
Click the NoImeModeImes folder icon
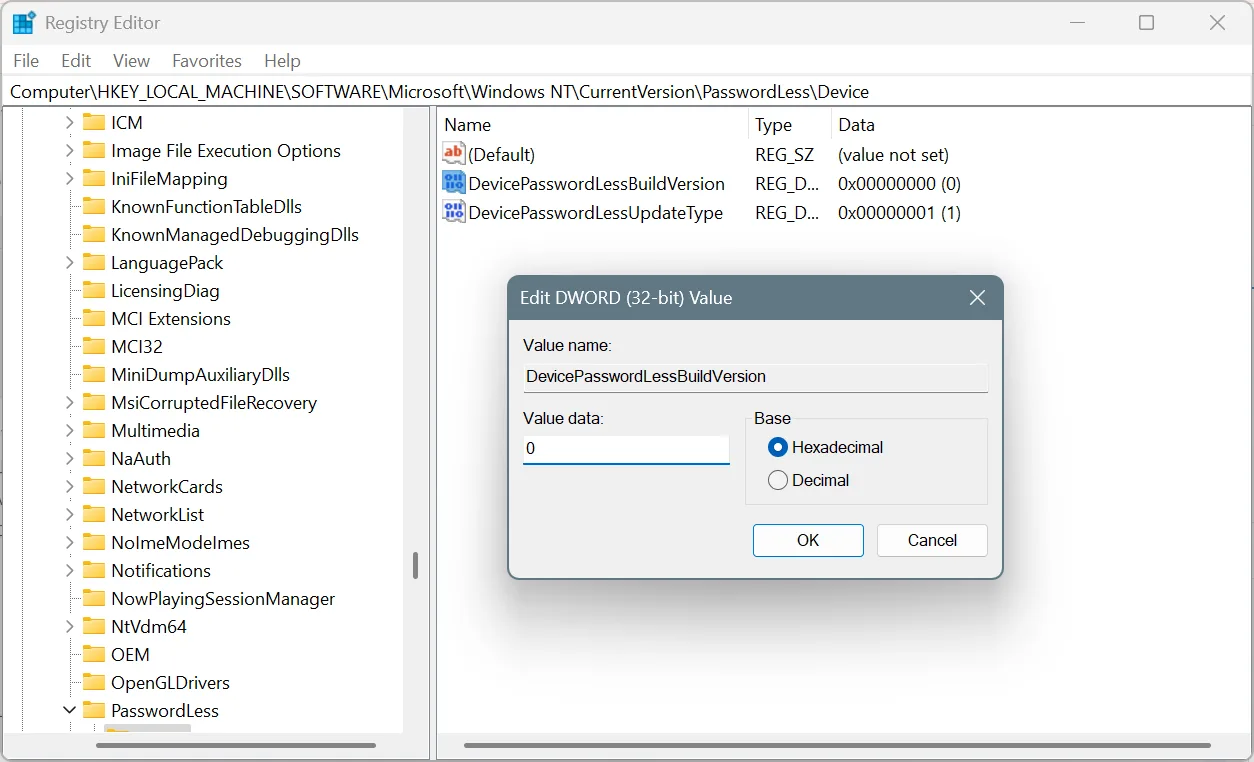(94, 542)
